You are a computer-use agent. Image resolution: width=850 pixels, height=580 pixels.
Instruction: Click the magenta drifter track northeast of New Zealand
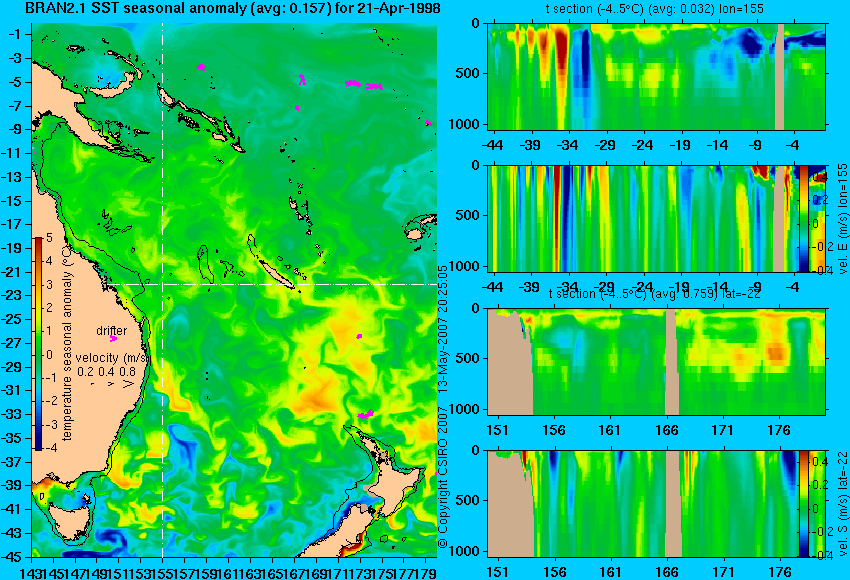pos(366,414)
